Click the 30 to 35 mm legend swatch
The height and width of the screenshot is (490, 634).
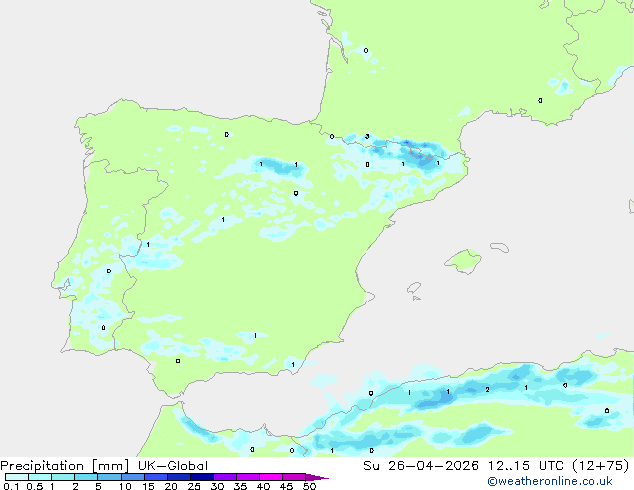[x=225, y=477]
